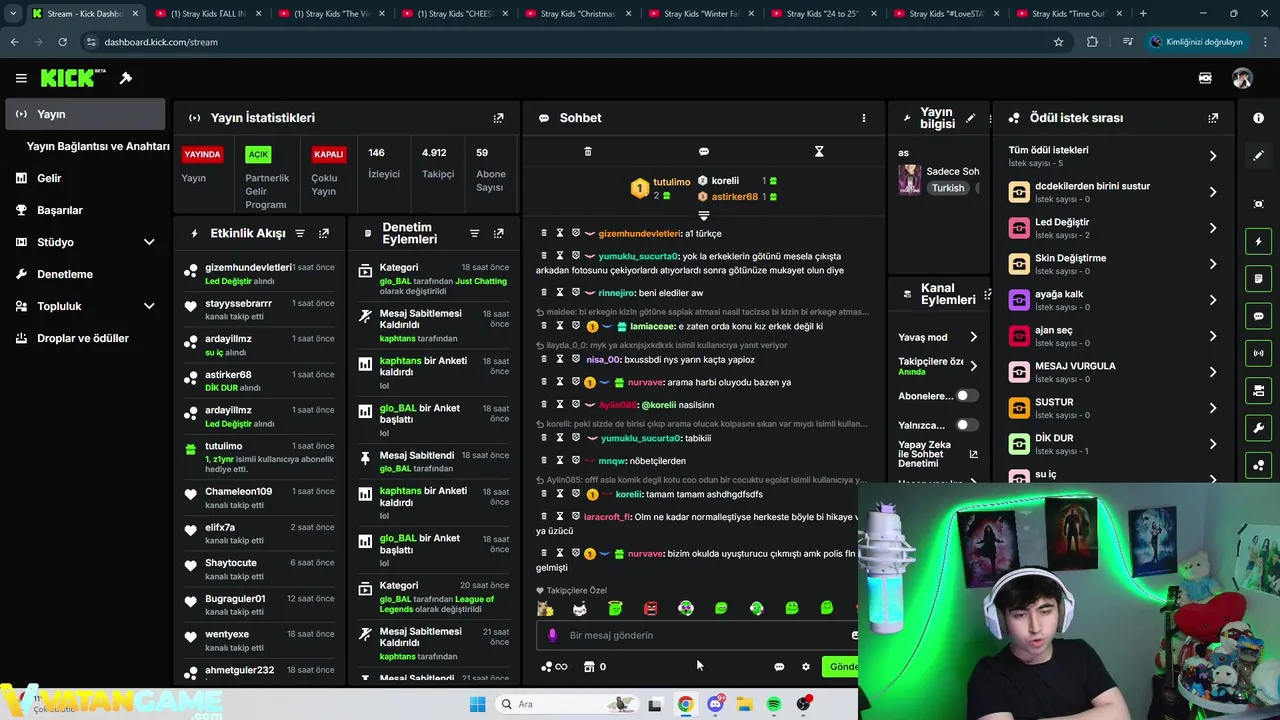Click the pencil edit icon in right sidebar
Screen dimensions: 1280x720
tap(1259, 156)
